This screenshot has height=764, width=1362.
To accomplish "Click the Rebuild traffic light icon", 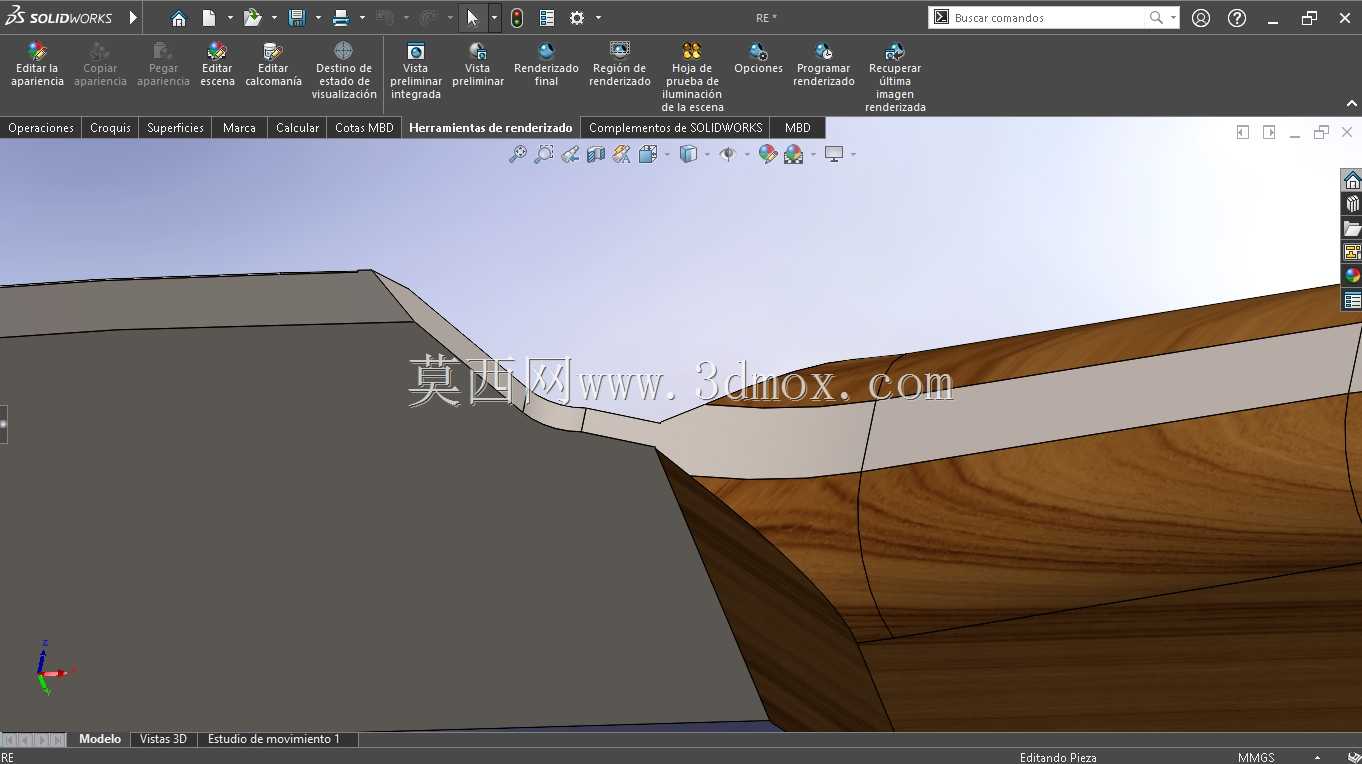I will 517,18.
